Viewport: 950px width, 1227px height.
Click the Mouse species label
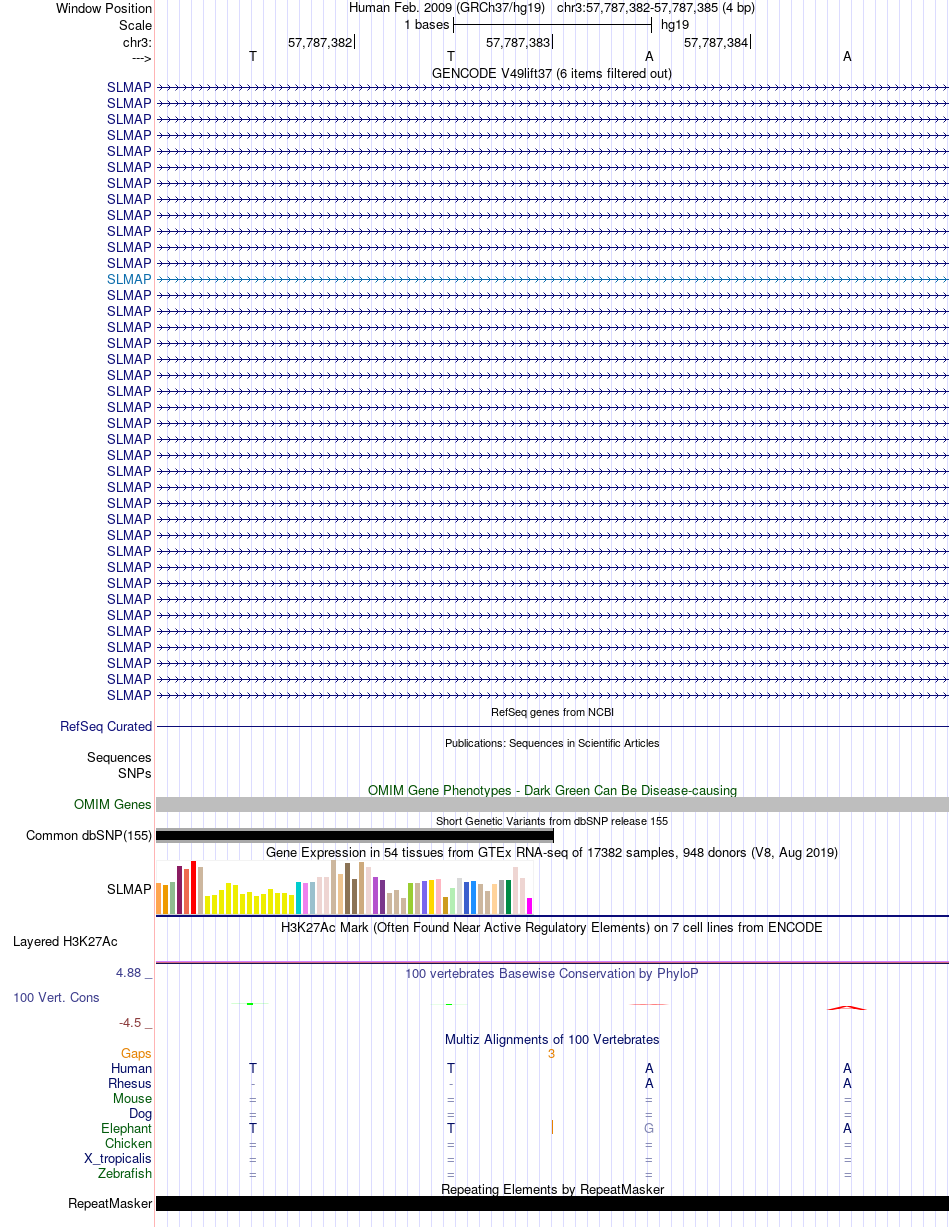point(132,1098)
